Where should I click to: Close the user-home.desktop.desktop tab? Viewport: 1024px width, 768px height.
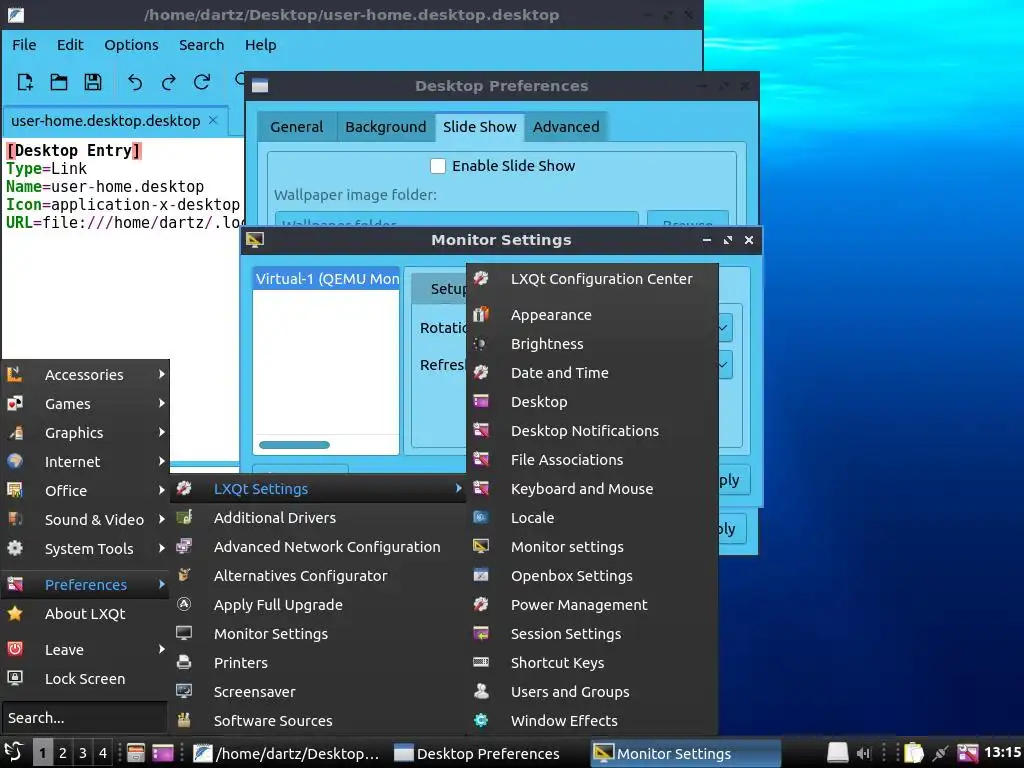213,120
